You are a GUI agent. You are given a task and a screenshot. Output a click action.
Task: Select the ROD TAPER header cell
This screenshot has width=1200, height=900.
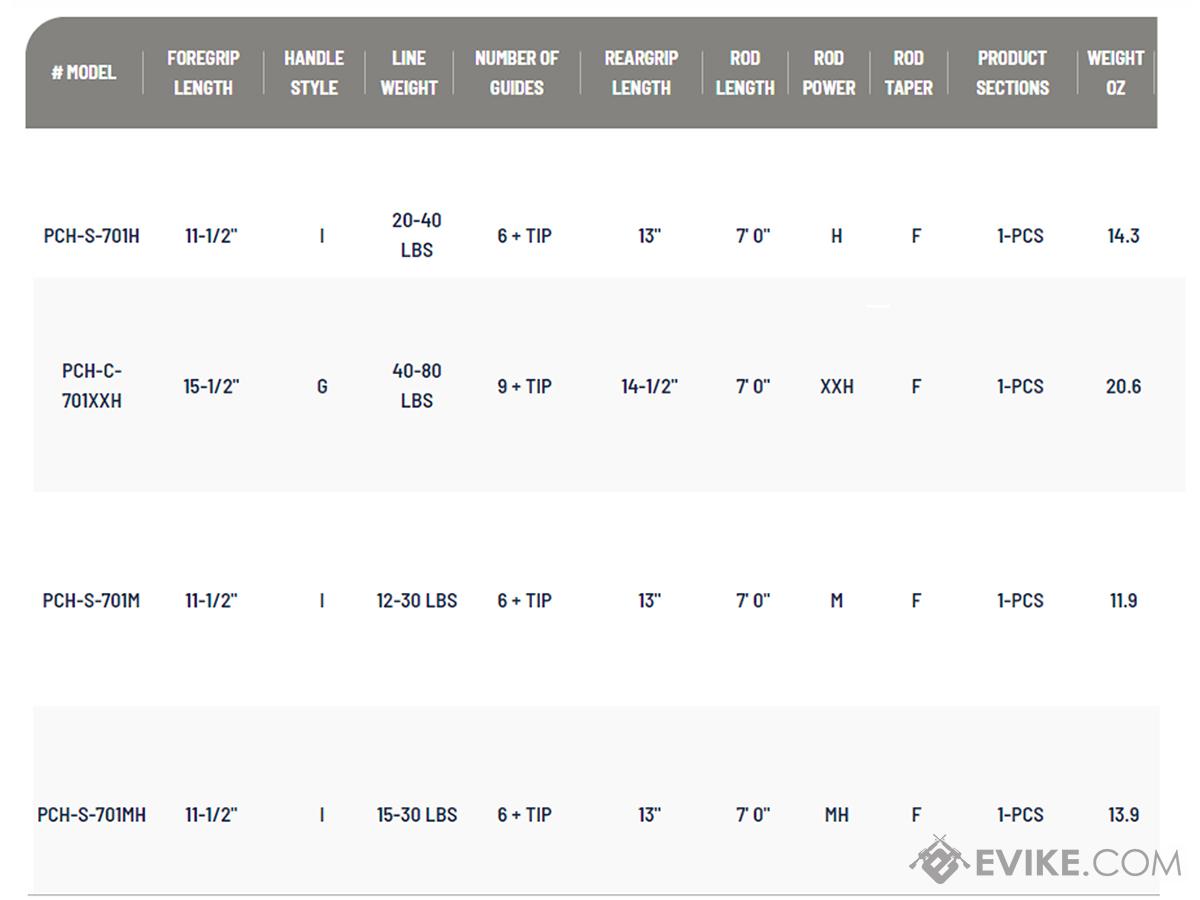(909, 72)
